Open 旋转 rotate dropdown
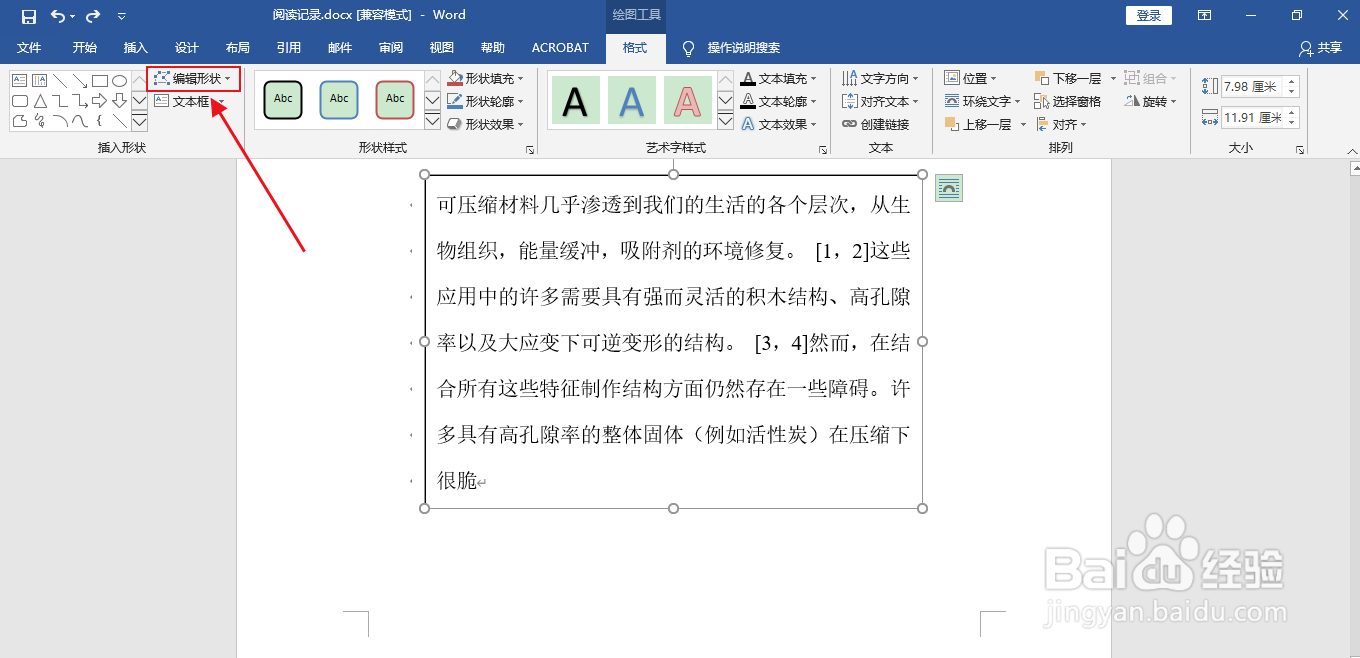 [x=1150, y=101]
